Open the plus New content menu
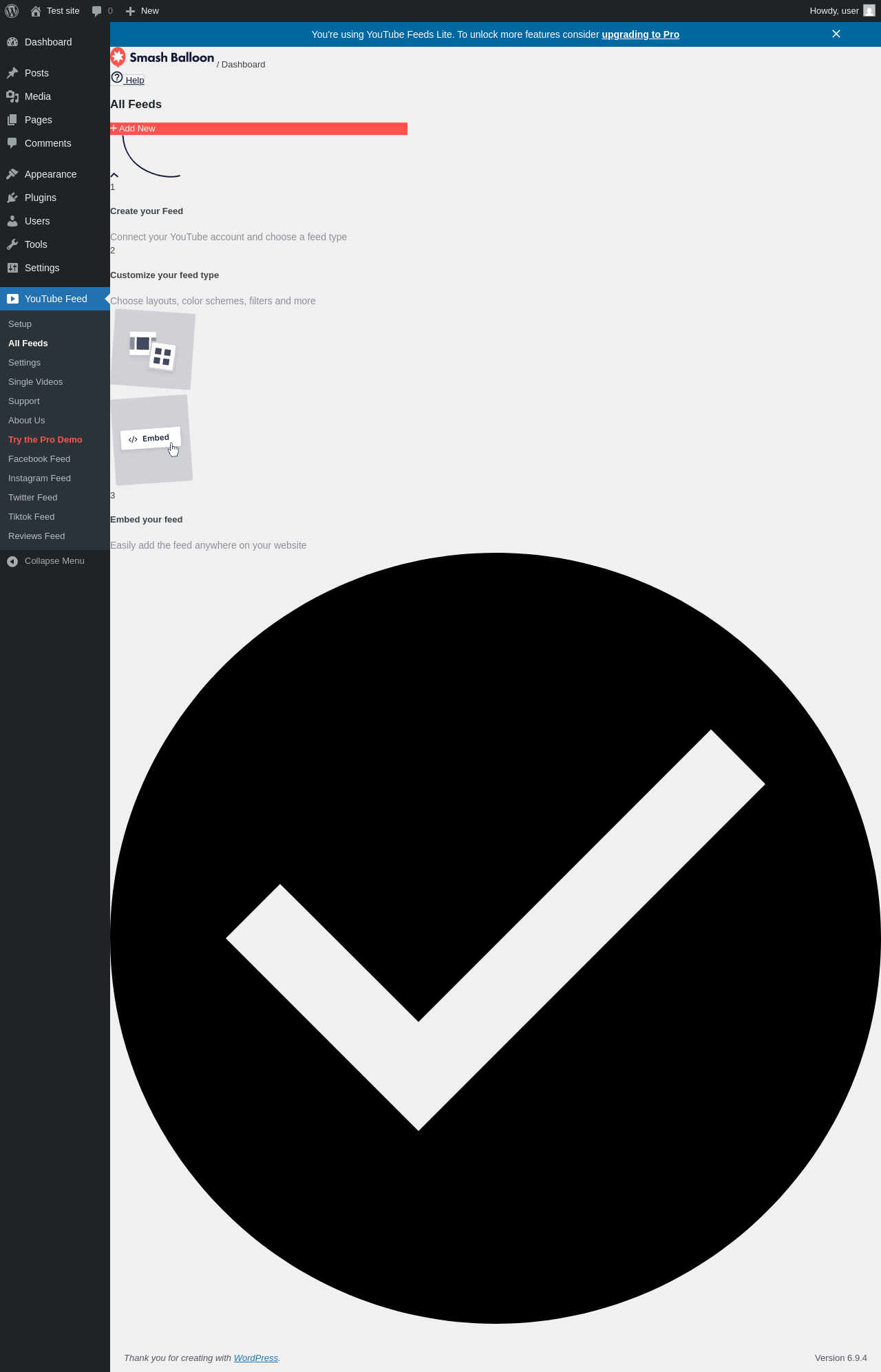The image size is (881, 1372). [x=142, y=11]
